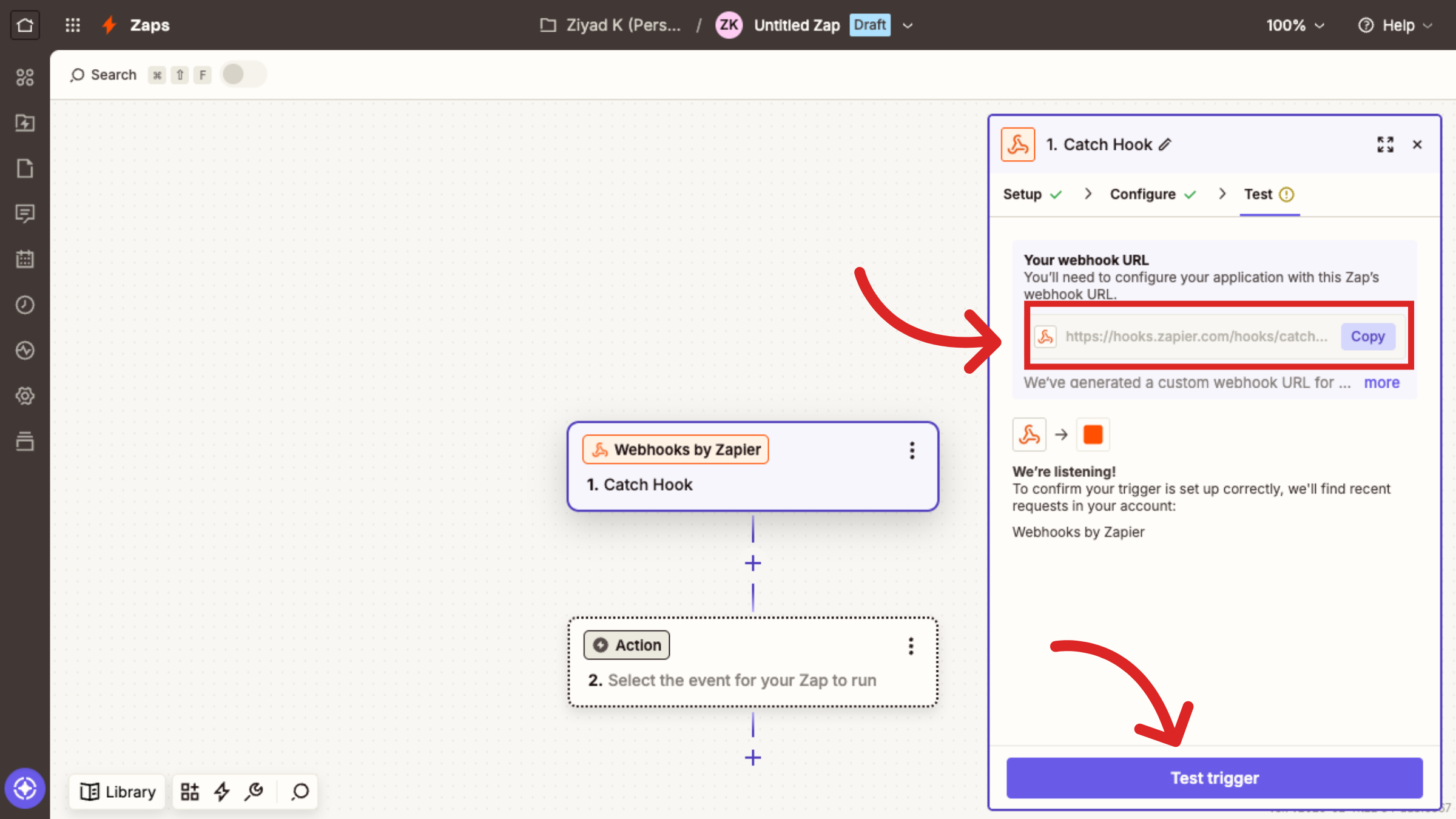This screenshot has width=1456, height=819.
Task: Open the 100% zoom level dropdown
Action: [x=1295, y=25]
